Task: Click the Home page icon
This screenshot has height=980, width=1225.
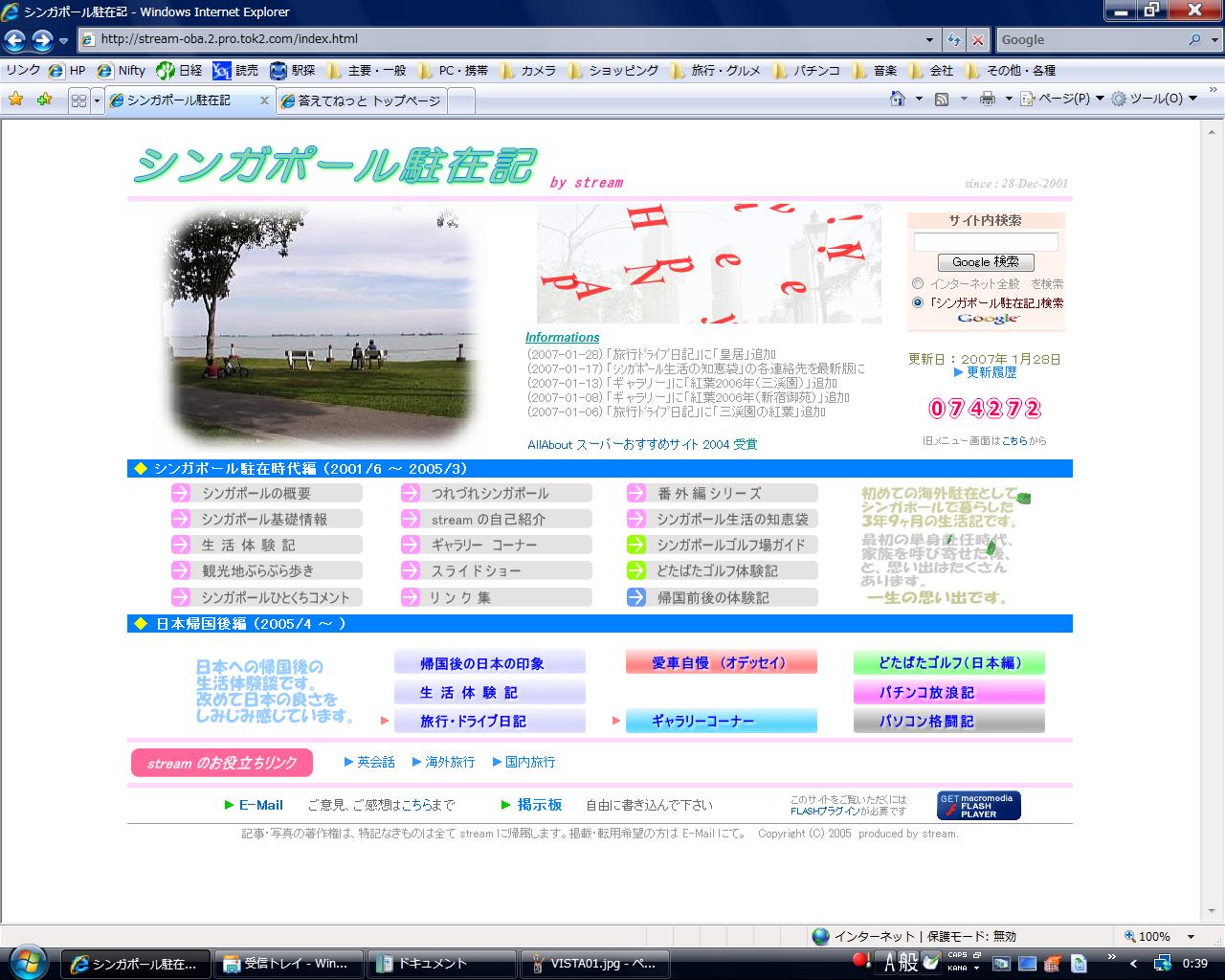Action: point(898,99)
